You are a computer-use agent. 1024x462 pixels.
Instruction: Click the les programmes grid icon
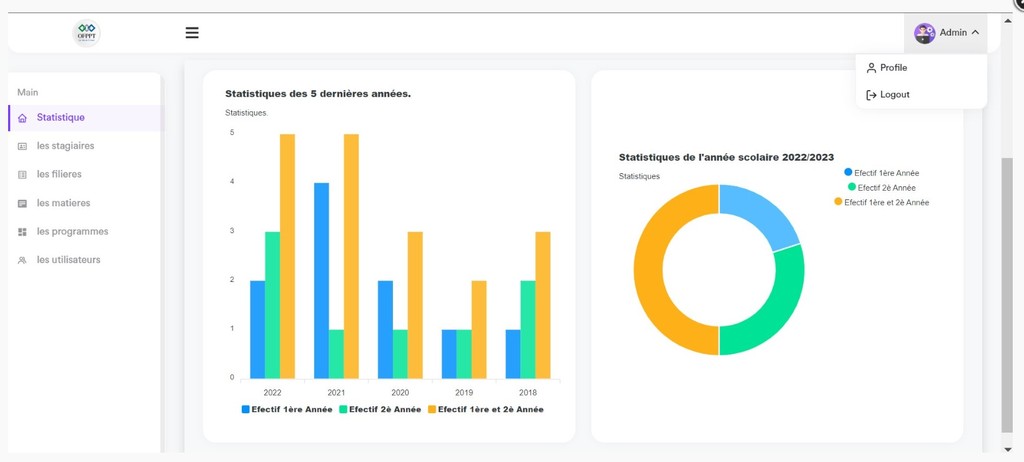[x=22, y=232]
